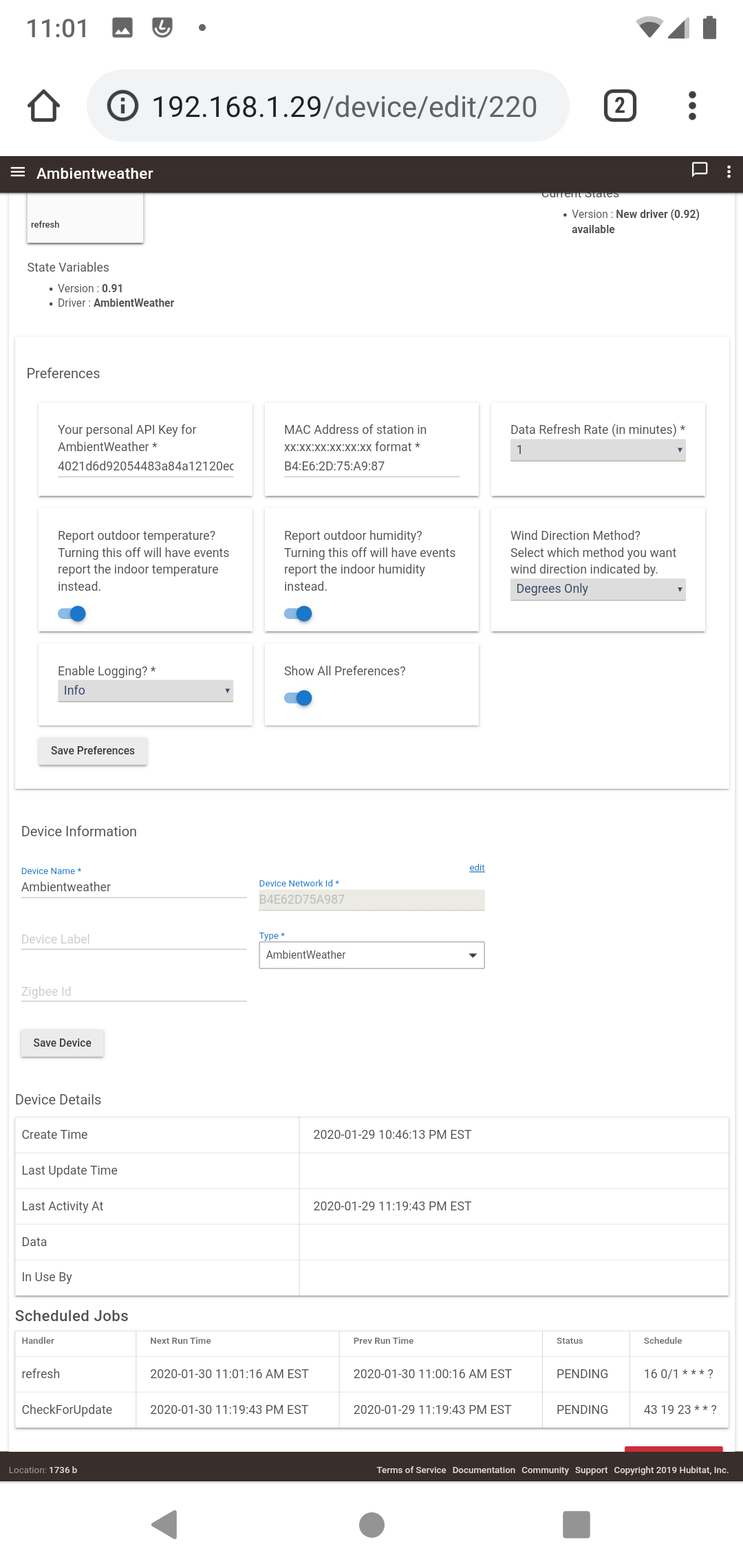Click the Copyright 2019 Hubitat text

click(x=671, y=1470)
